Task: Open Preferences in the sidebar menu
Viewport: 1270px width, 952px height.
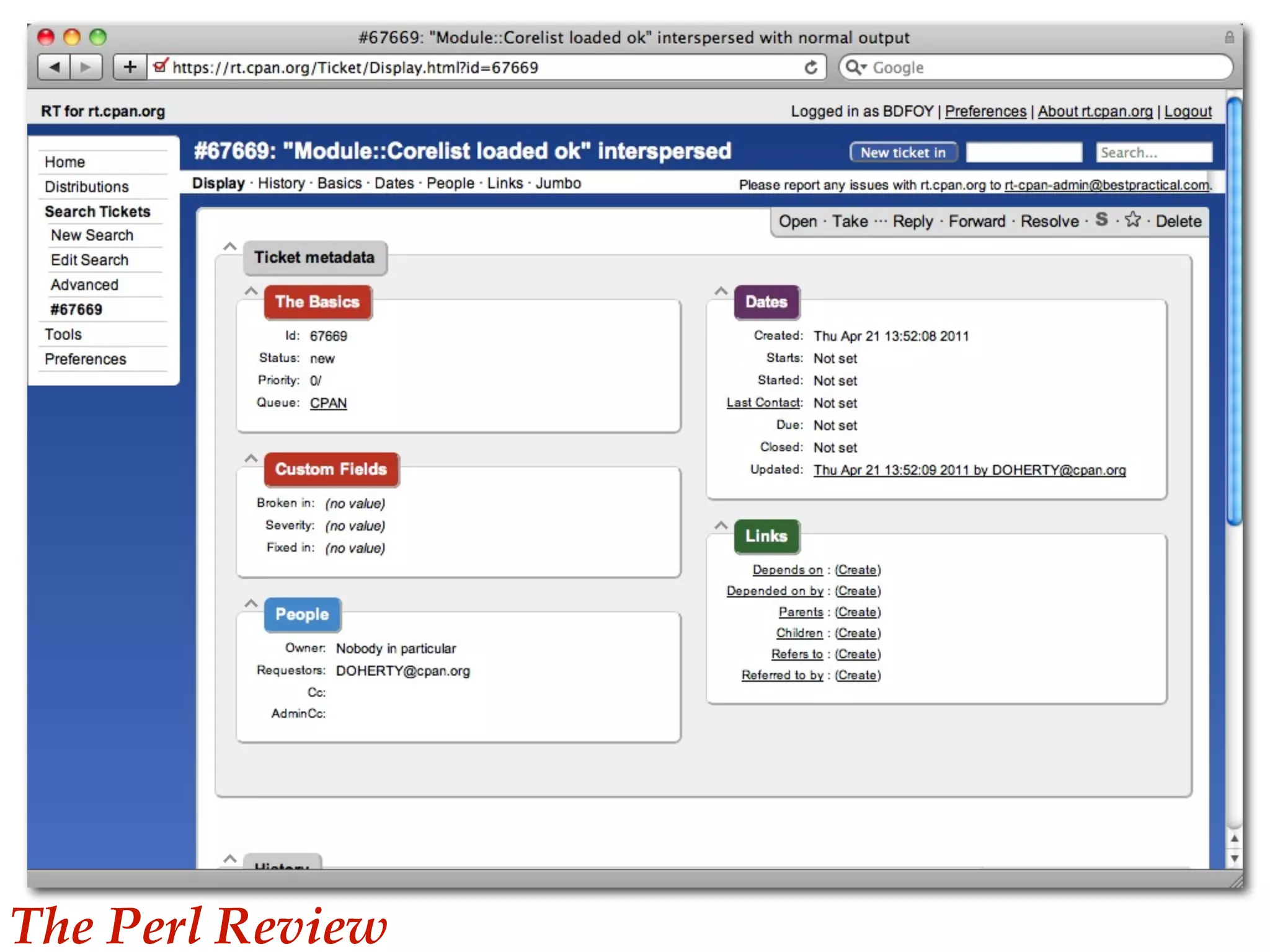Action: click(86, 359)
